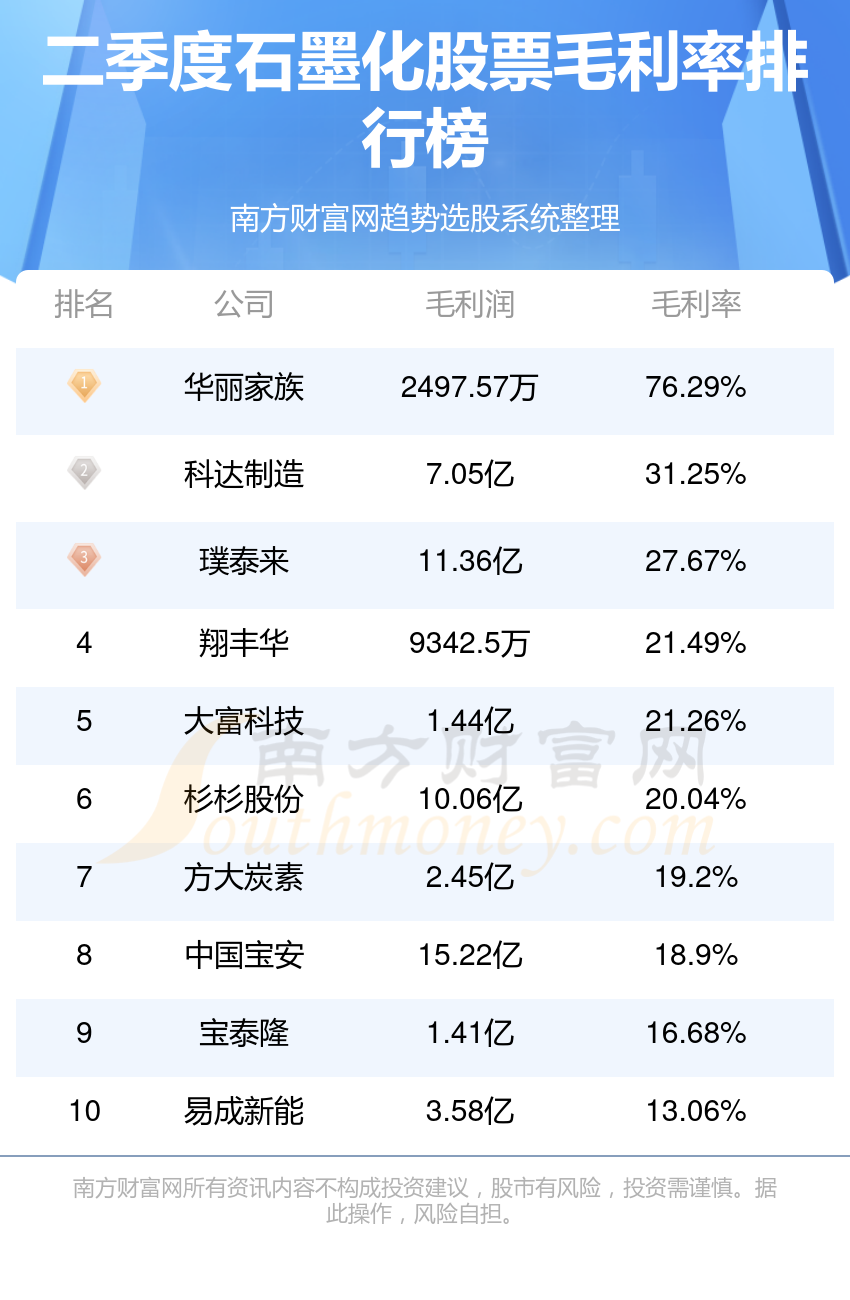The width and height of the screenshot is (850, 1300).
Task: Click the 大富科技 company name
Action: 243,721
